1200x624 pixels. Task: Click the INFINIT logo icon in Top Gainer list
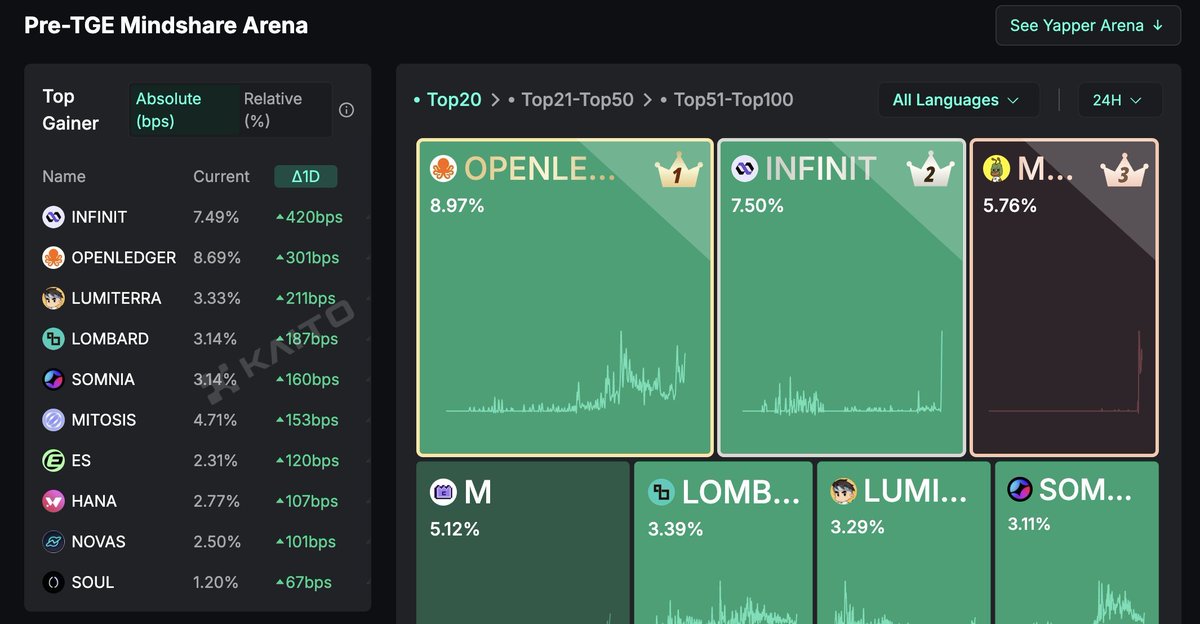(53, 217)
